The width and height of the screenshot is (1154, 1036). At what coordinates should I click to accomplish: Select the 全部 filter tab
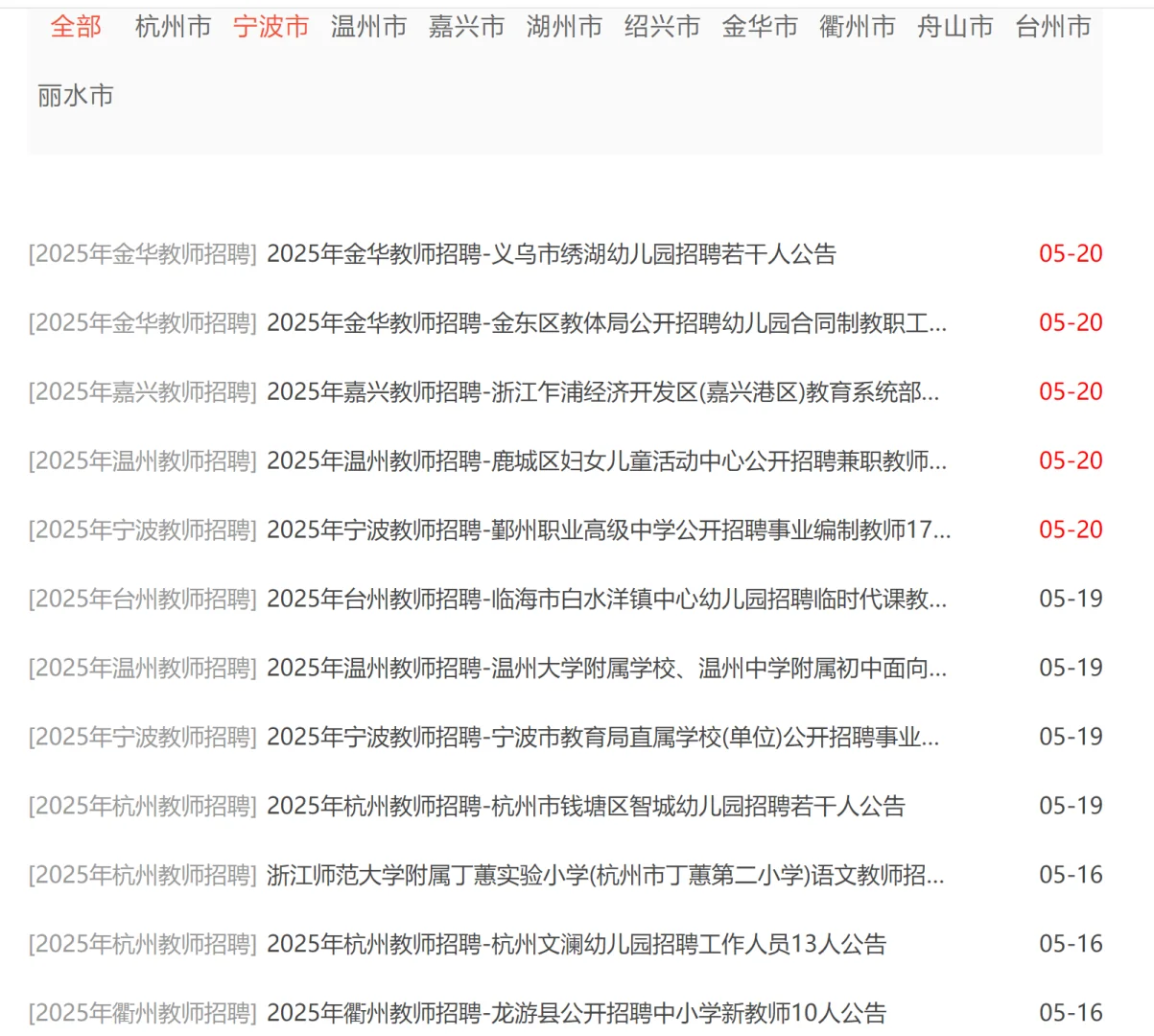tap(78, 27)
